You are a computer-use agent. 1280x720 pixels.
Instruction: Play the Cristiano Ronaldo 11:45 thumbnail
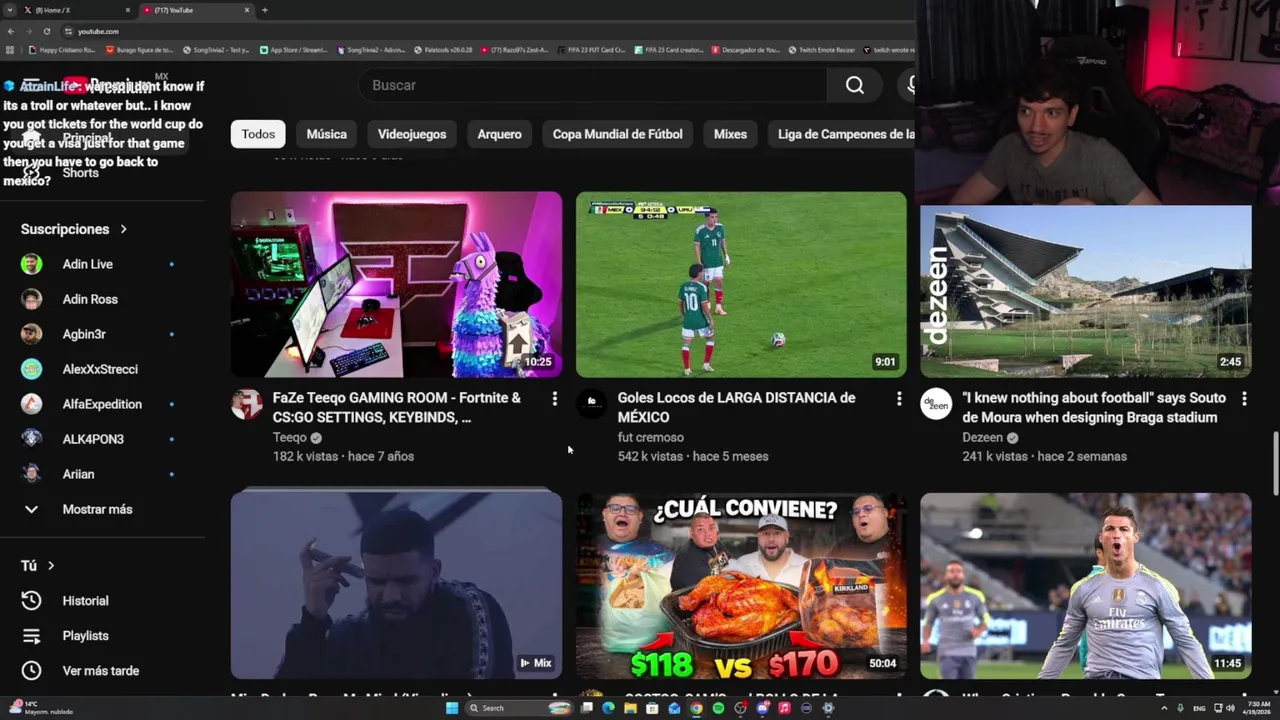coord(1085,586)
